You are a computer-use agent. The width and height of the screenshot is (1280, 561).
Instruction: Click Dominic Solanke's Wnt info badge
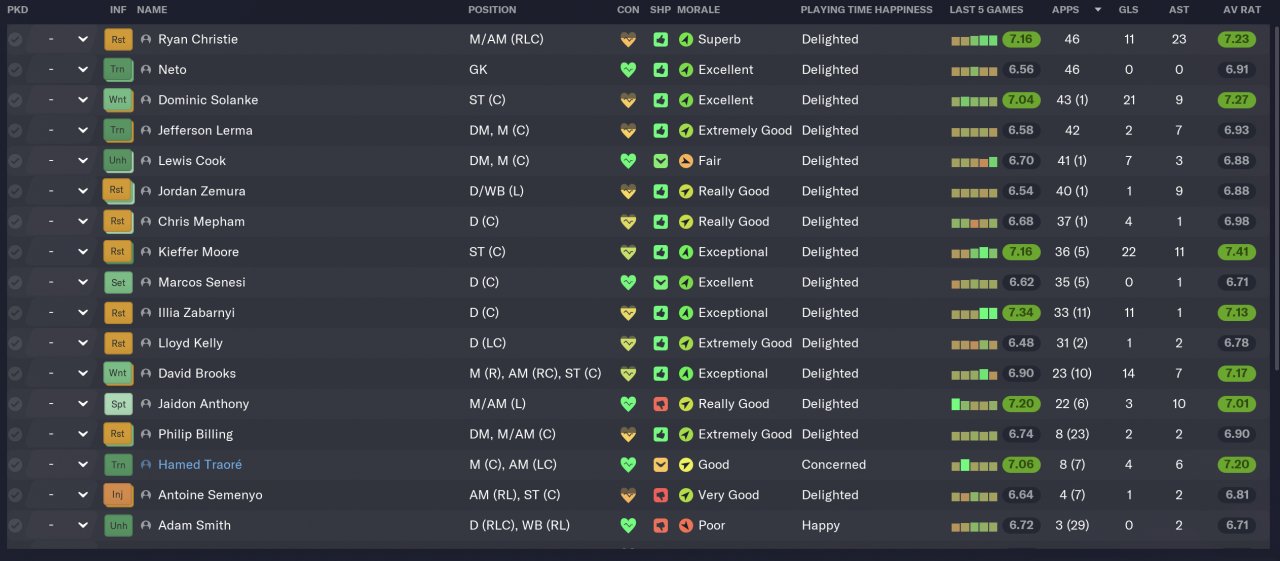pos(117,100)
